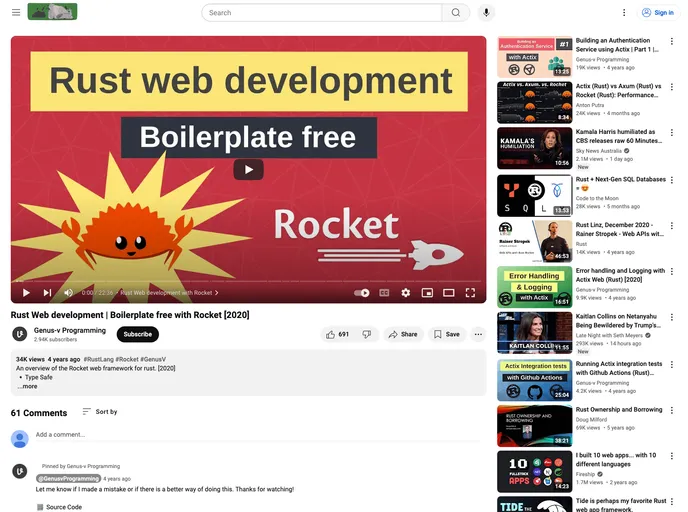Toggle the autoplay switch

coord(362,293)
